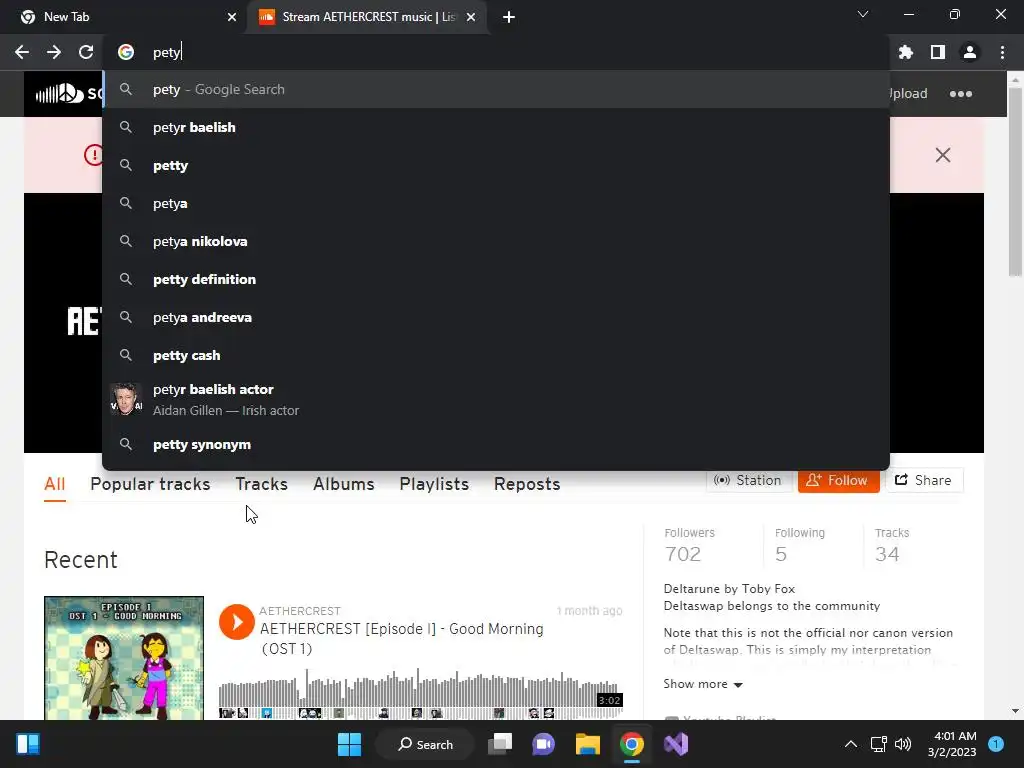The image size is (1024, 768).
Task: Open the Teams Chat taskbar icon
Action: click(543, 744)
